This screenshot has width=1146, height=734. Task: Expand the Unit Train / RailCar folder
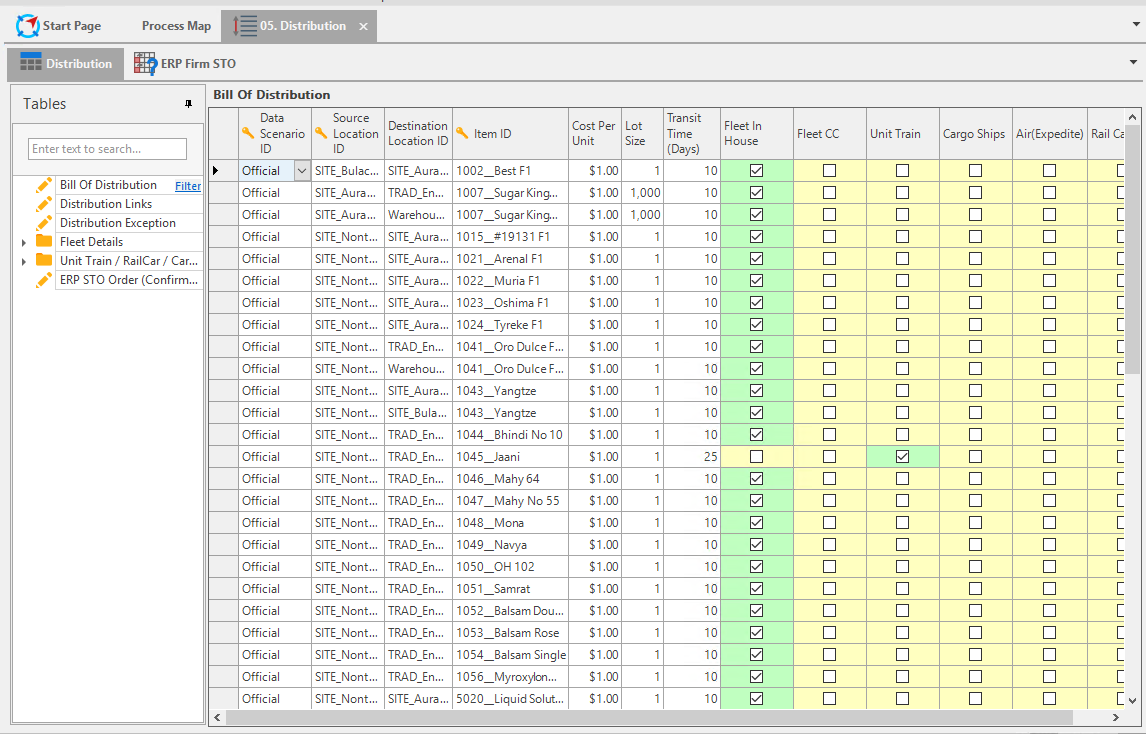point(23,261)
